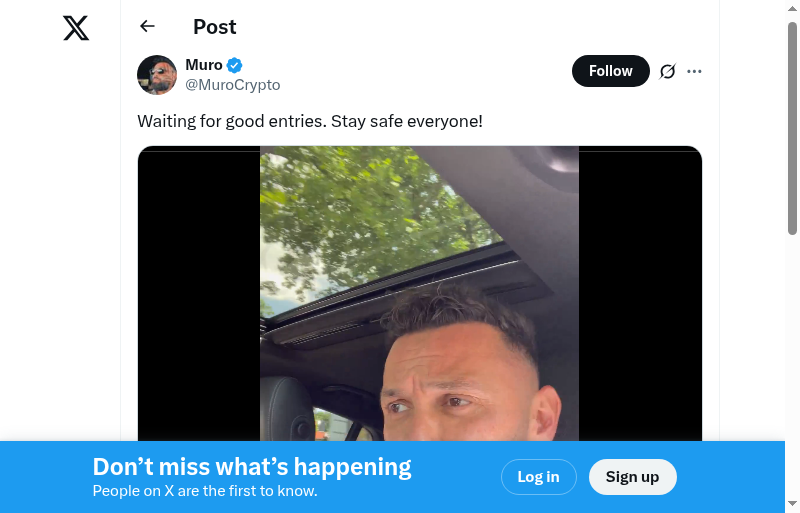Go back using the arrow icon

(147, 26)
